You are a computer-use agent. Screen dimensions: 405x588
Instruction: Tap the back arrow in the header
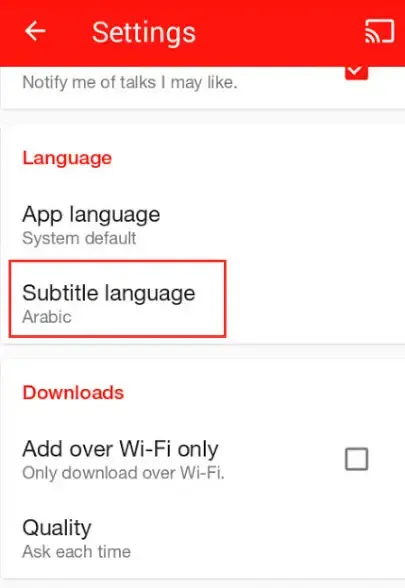35,31
